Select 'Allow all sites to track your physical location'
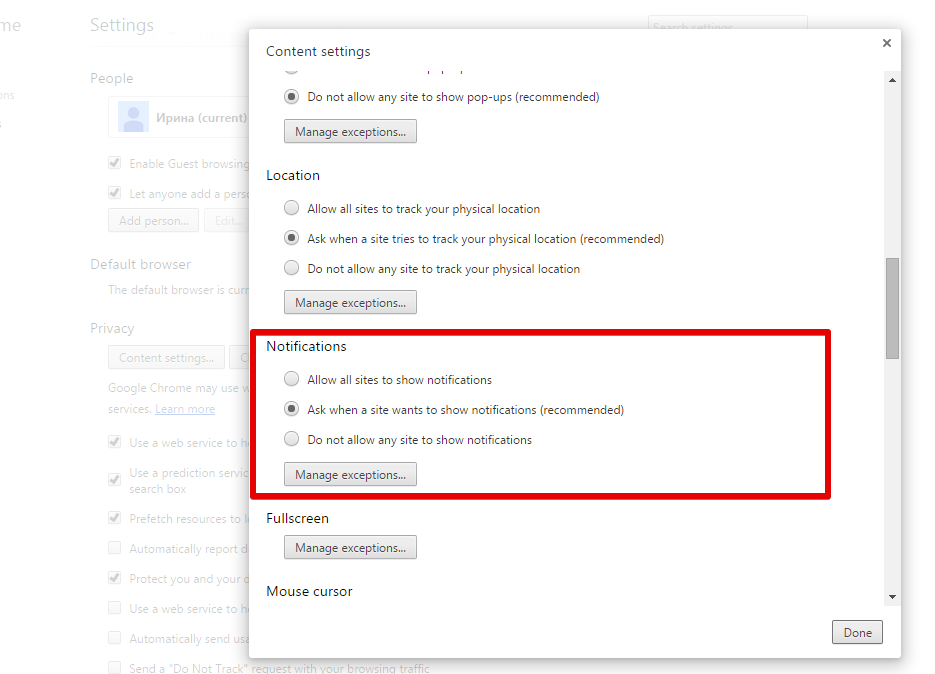This screenshot has height=674, width=935. [291, 209]
